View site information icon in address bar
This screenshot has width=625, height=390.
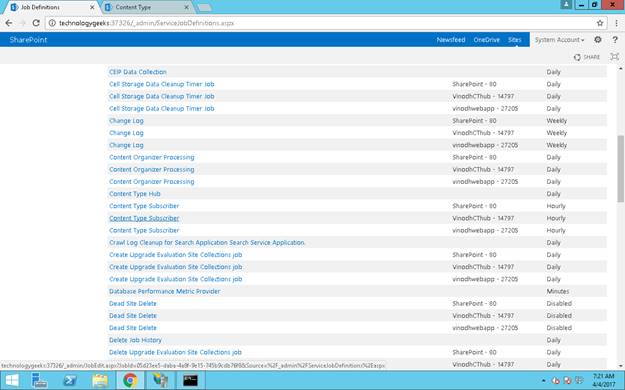click(x=52, y=23)
